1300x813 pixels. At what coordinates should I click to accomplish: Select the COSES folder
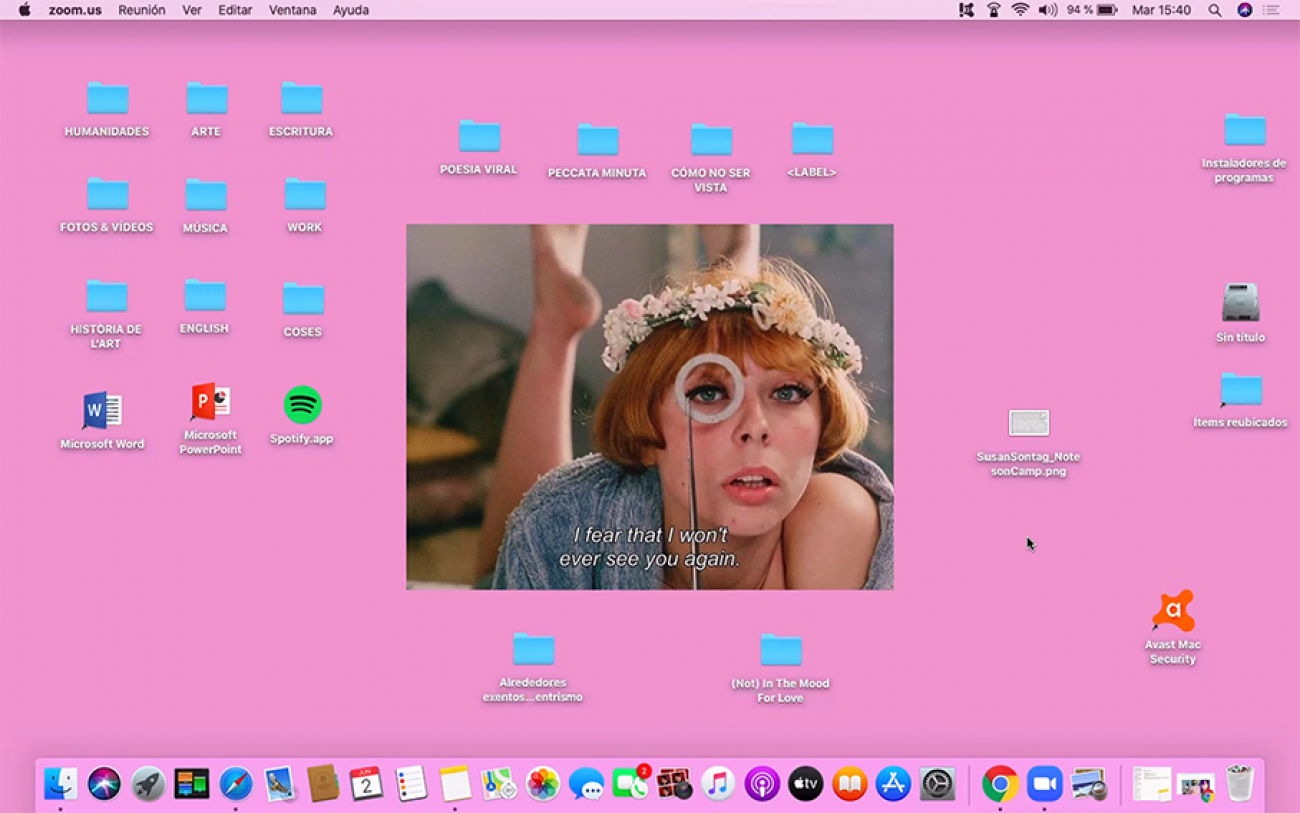[303, 309]
